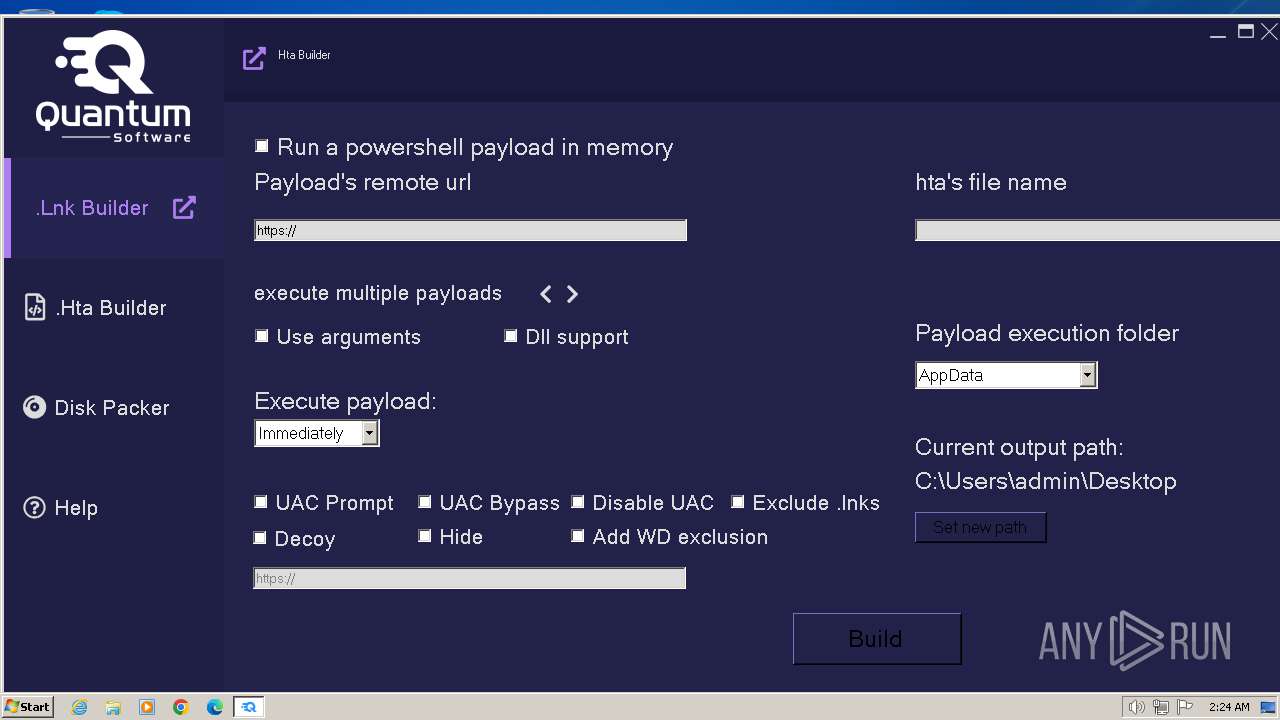Open Google Chrome from the taskbar

pyautogui.click(x=181, y=707)
